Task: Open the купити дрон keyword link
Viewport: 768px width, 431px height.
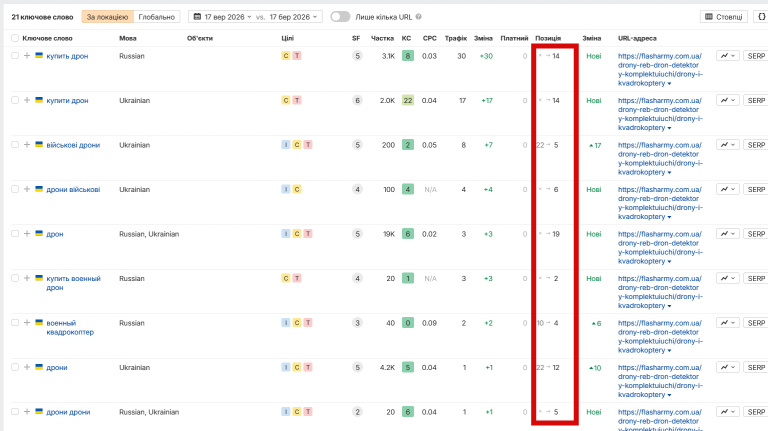Action: point(67,100)
